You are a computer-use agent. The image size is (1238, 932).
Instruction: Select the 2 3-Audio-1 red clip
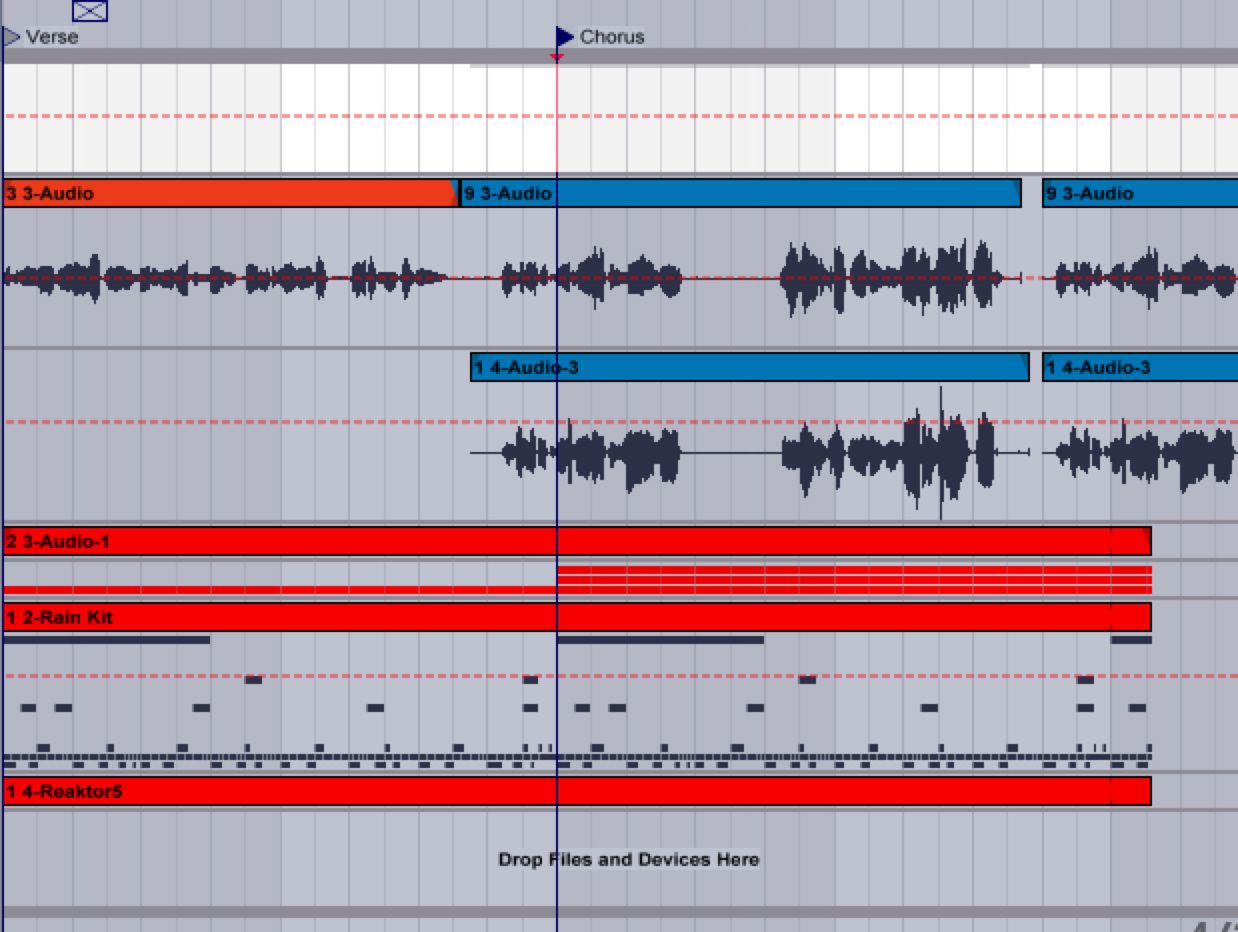coord(577,541)
